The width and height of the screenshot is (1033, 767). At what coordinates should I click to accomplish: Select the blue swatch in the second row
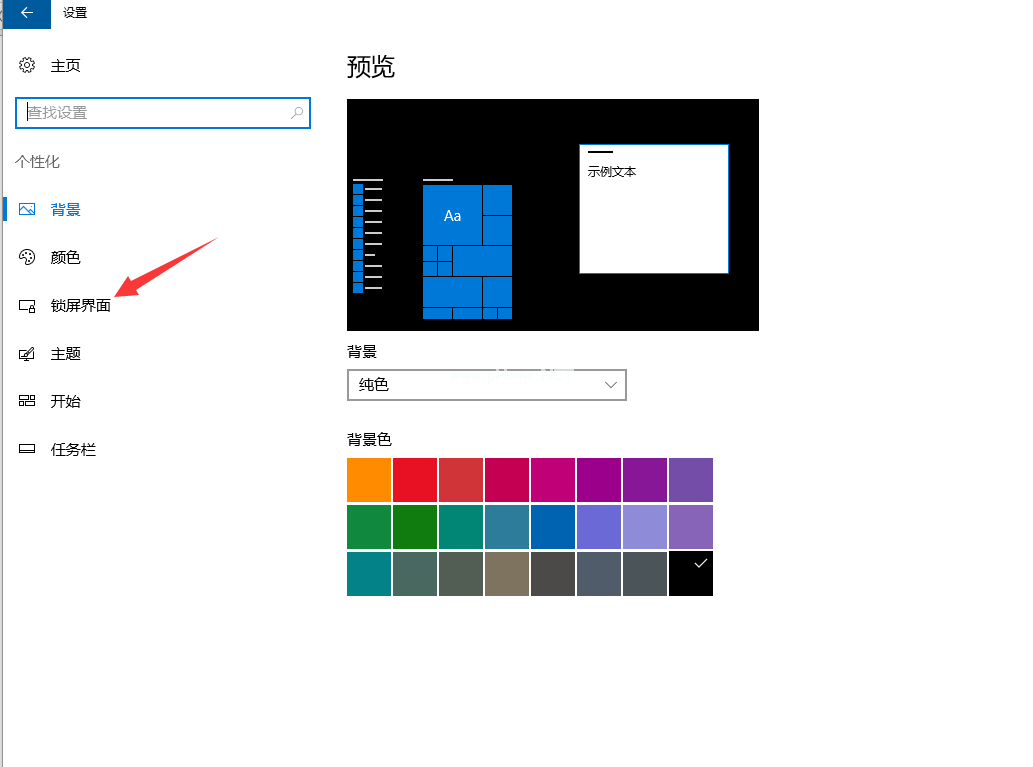[552, 527]
